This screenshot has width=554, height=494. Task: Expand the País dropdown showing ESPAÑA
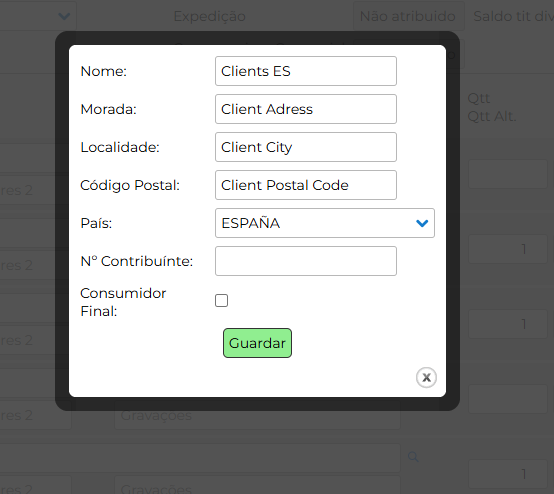pyautogui.click(x=325, y=223)
